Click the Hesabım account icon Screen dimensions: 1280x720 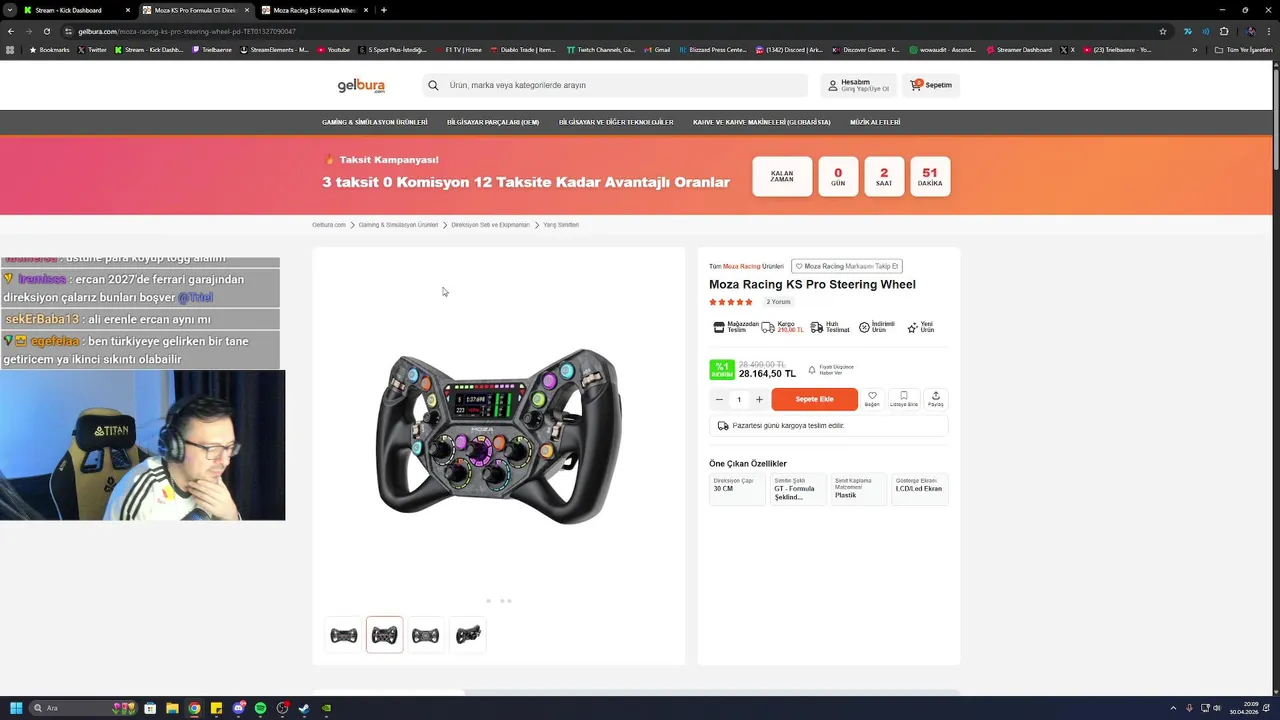tap(832, 86)
